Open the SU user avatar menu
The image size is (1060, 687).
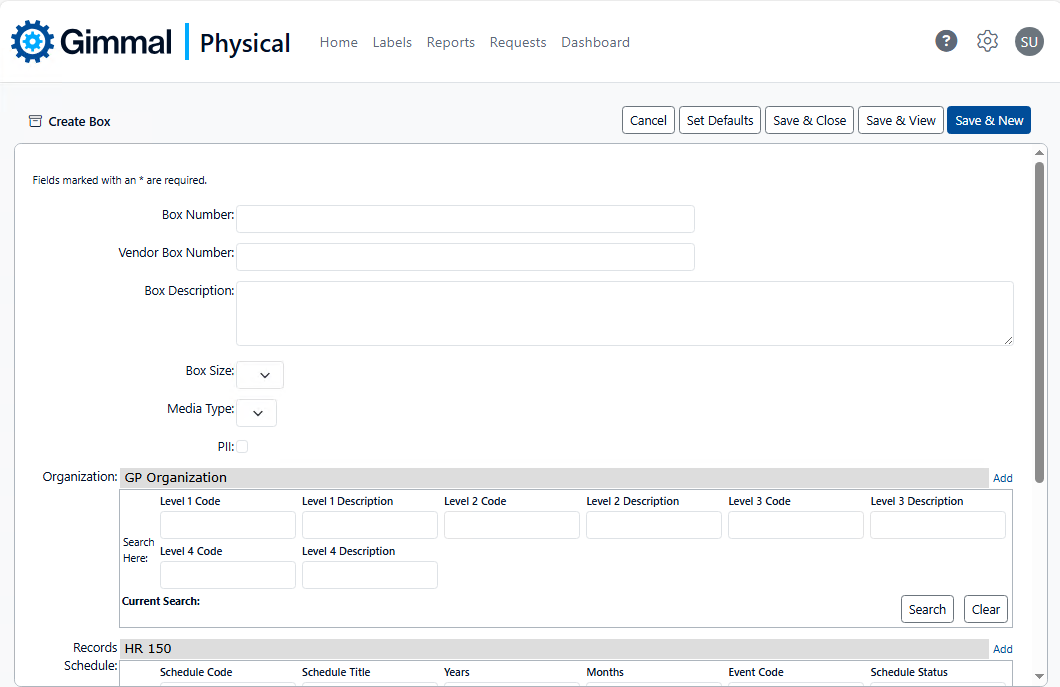click(1029, 41)
